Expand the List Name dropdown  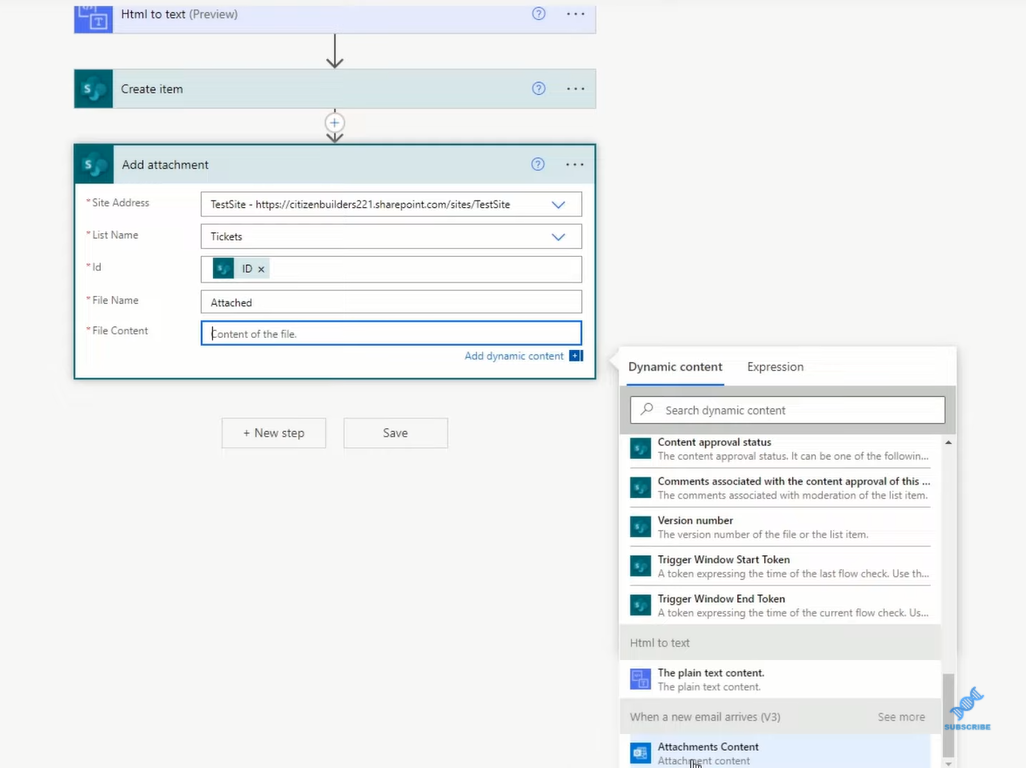tap(558, 237)
